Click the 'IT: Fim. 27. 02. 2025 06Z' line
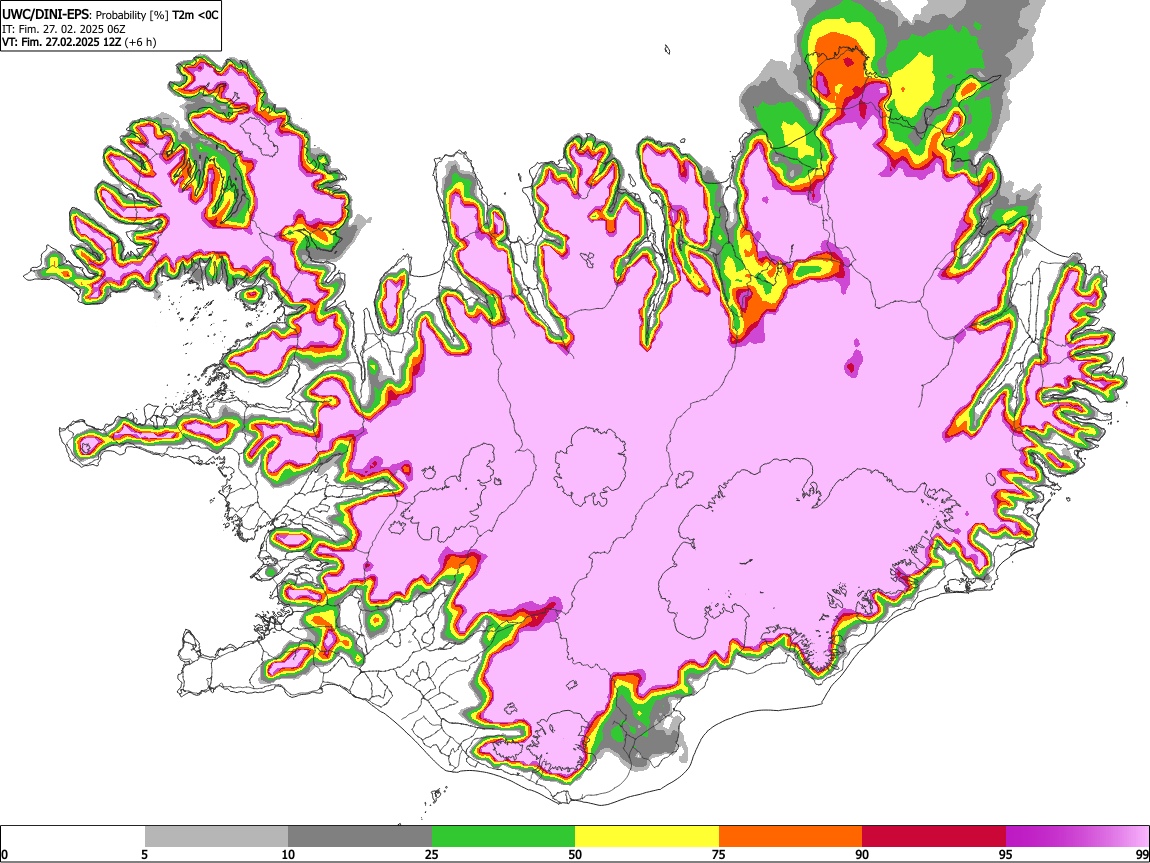This screenshot has width=1150, height=863. pos(65,29)
